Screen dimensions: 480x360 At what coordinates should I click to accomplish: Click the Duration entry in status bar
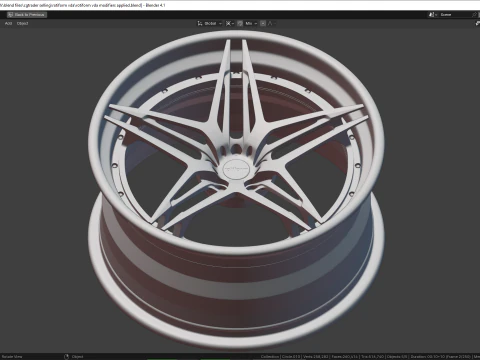click(441, 357)
